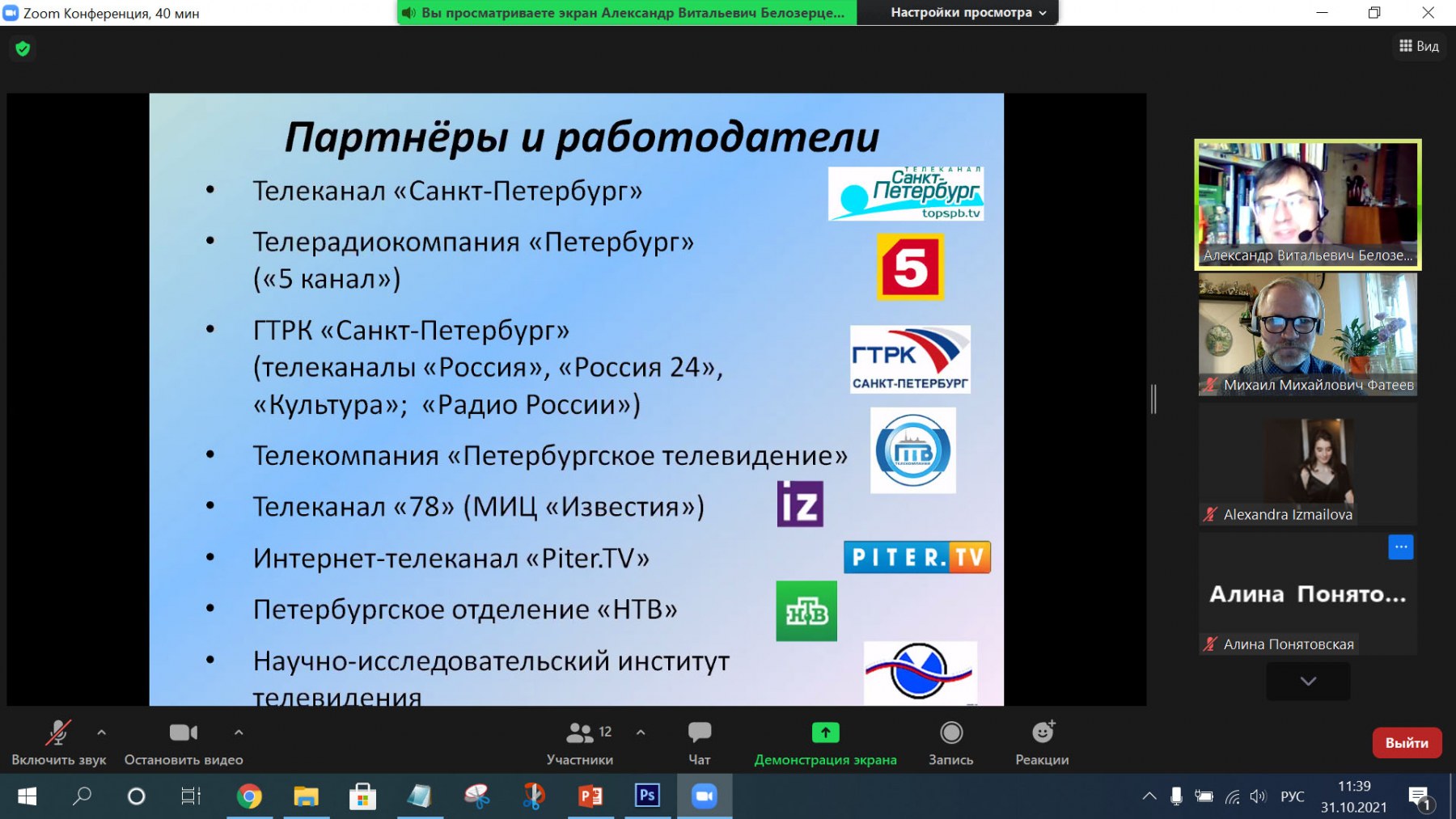Select Alexandra Izmailova video thumbnail

click(1308, 464)
